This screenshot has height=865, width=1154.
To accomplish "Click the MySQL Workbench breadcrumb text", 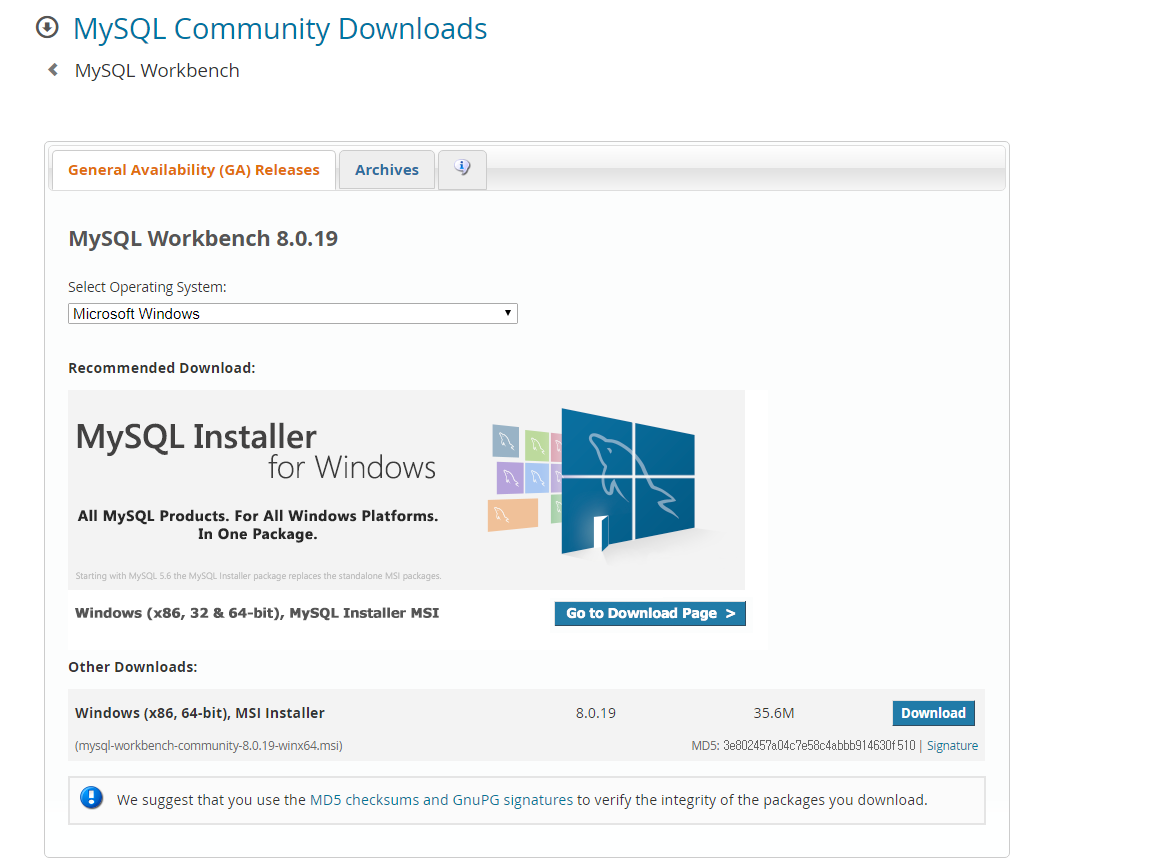I will tap(157, 71).
